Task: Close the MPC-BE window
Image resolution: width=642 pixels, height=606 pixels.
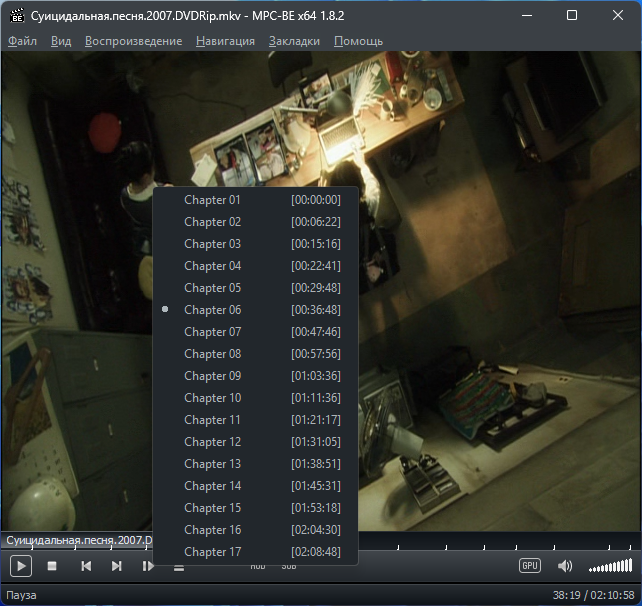Action: tap(618, 16)
